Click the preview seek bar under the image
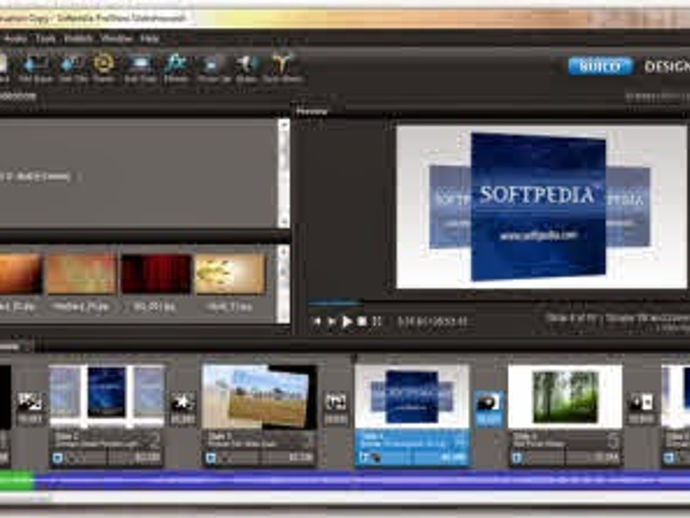The image size is (690, 518). [x=495, y=303]
